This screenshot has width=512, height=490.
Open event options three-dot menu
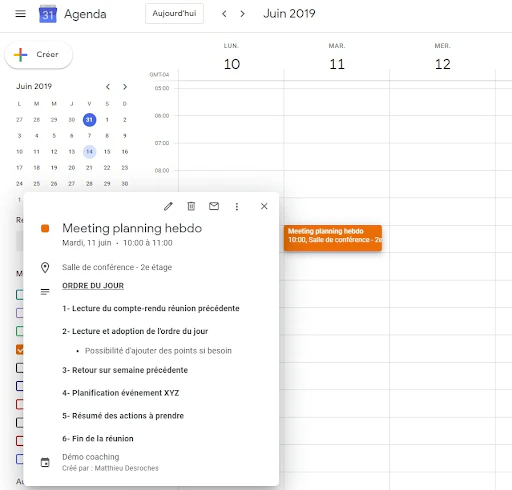click(x=237, y=207)
